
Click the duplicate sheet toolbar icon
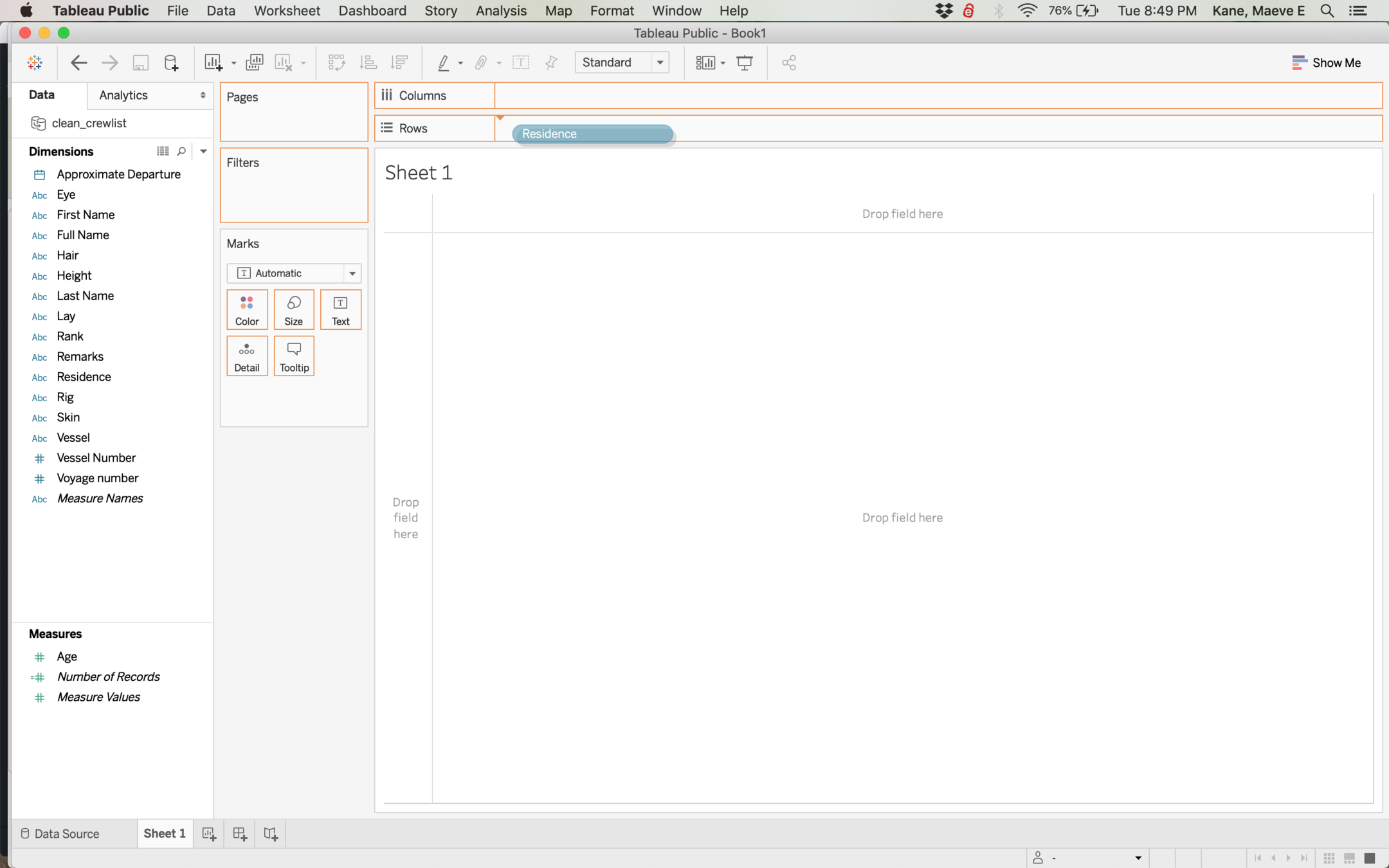point(254,62)
